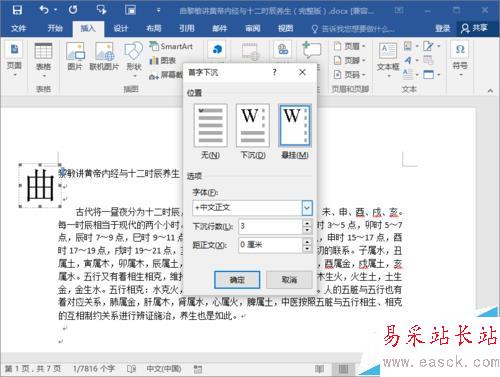Confirm the dialog with 确定

click(x=237, y=280)
